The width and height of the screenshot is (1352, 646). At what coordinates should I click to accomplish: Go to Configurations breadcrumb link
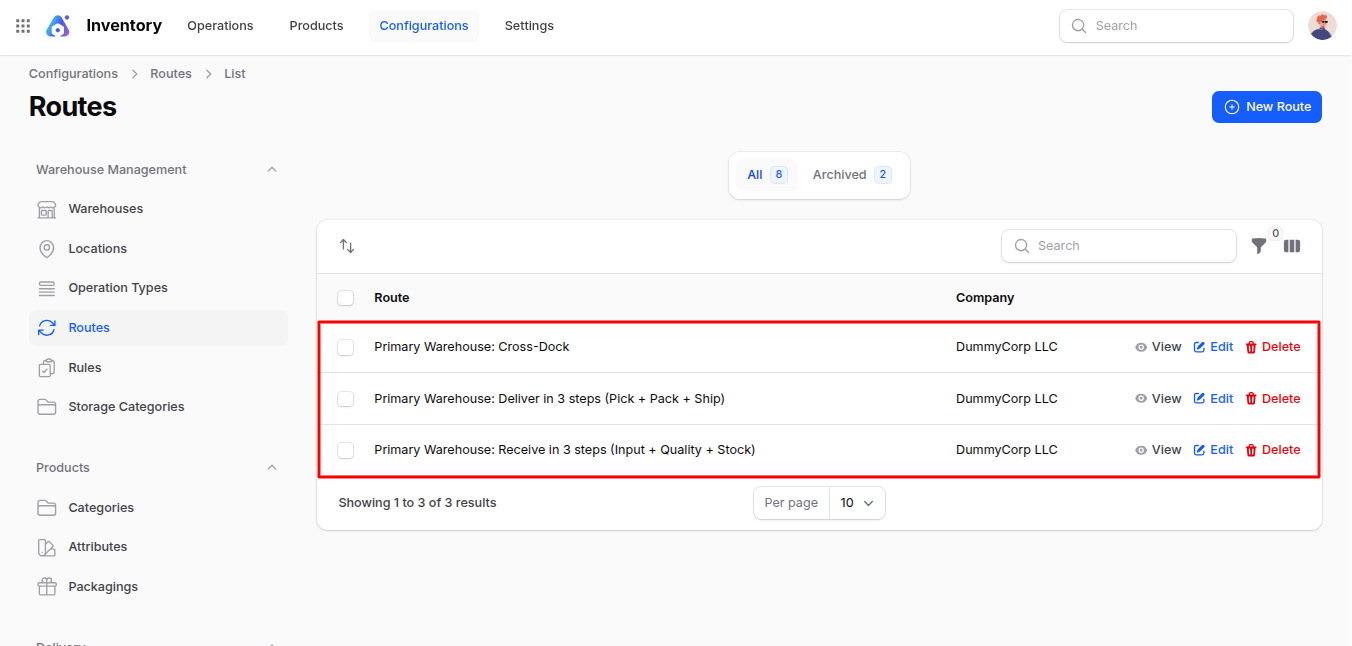[x=73, y=74]
